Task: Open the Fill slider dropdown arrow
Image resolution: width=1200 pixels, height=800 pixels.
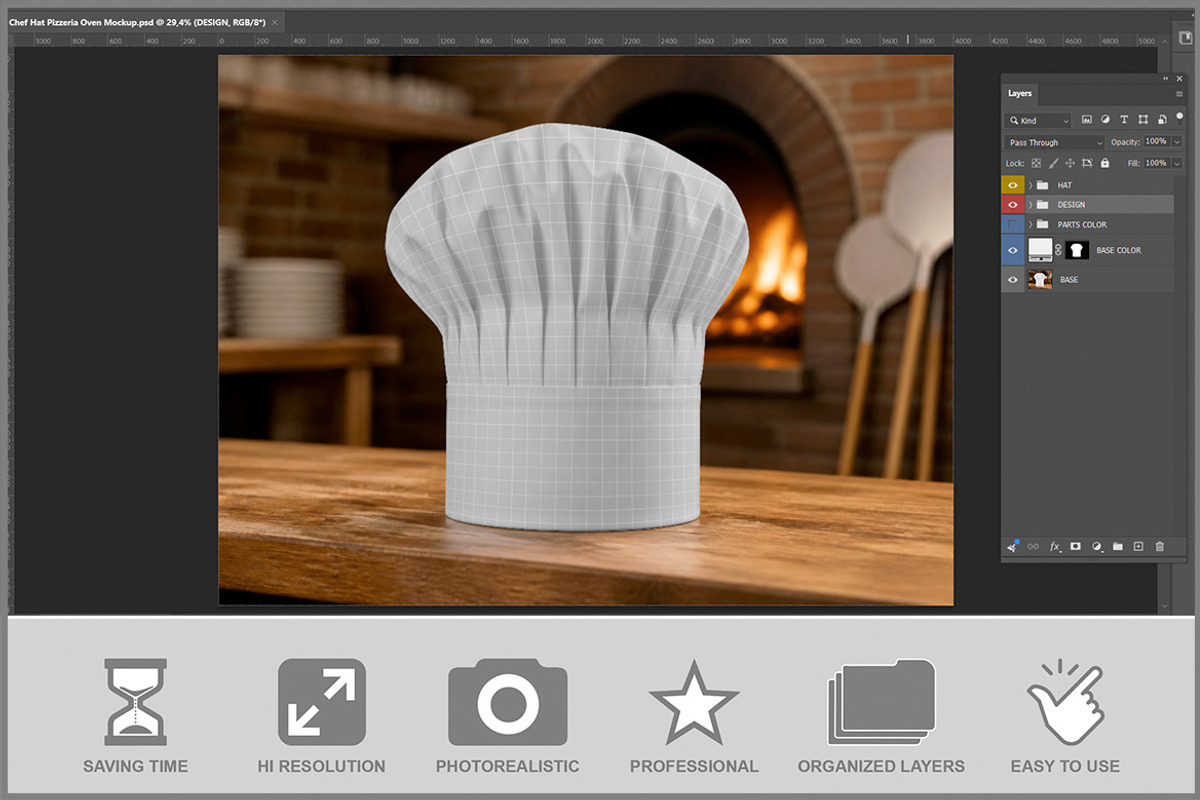Action: pyautogui.click(x=1177, y=163)
